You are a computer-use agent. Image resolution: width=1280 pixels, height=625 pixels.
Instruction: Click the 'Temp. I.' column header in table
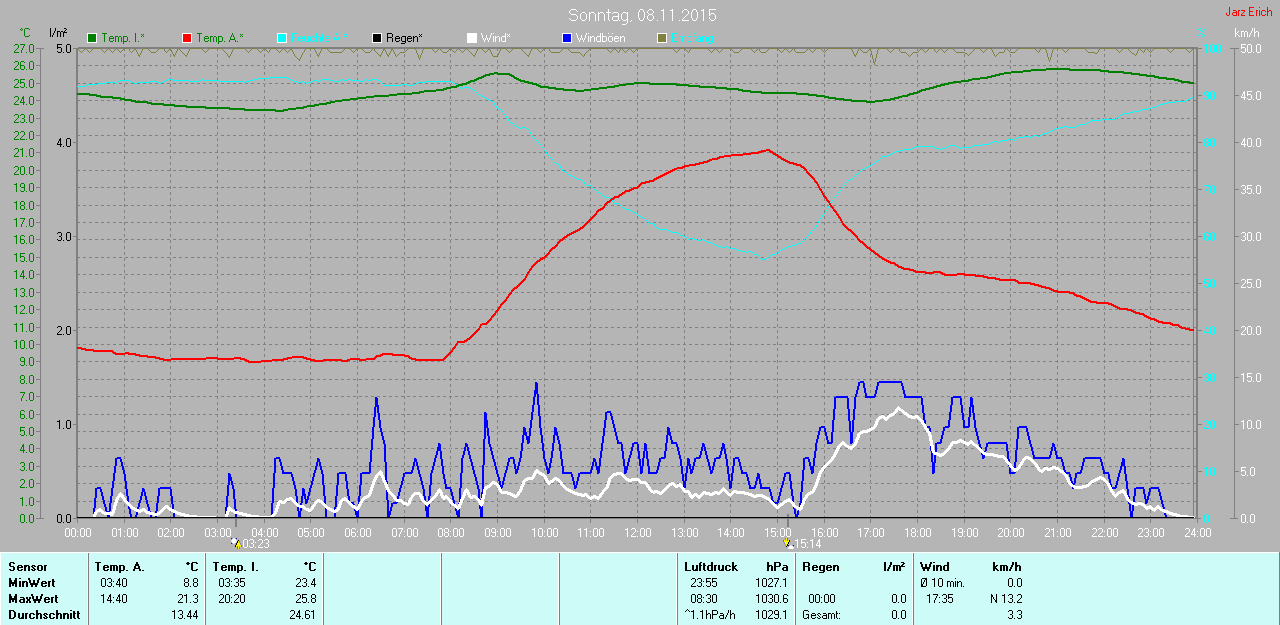click(x=234, y=567)
